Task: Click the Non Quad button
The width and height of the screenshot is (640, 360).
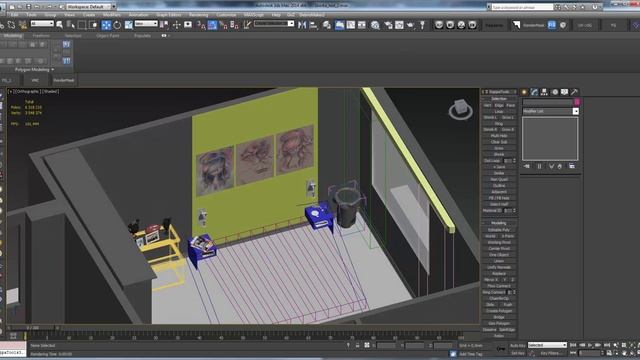Action: (499, 179)
